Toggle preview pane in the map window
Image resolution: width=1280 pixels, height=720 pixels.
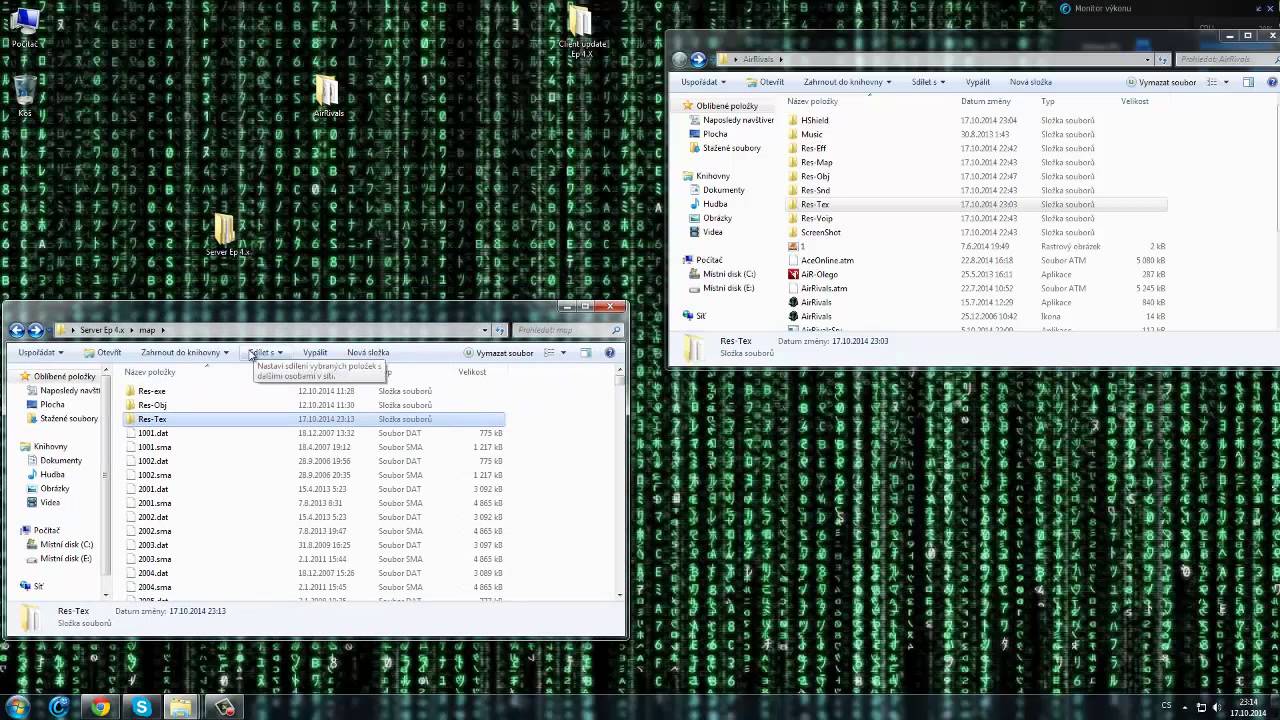pos(585,352)
